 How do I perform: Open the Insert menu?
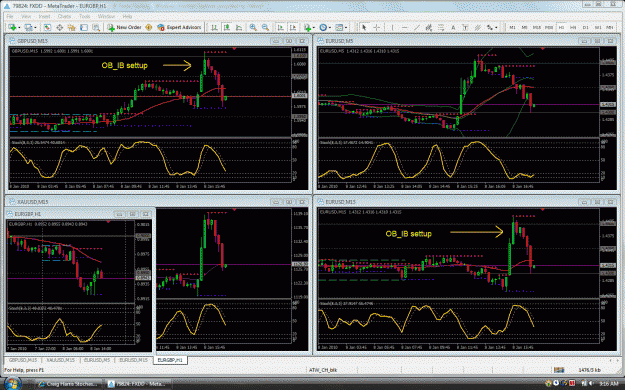(x=45, y=17)
